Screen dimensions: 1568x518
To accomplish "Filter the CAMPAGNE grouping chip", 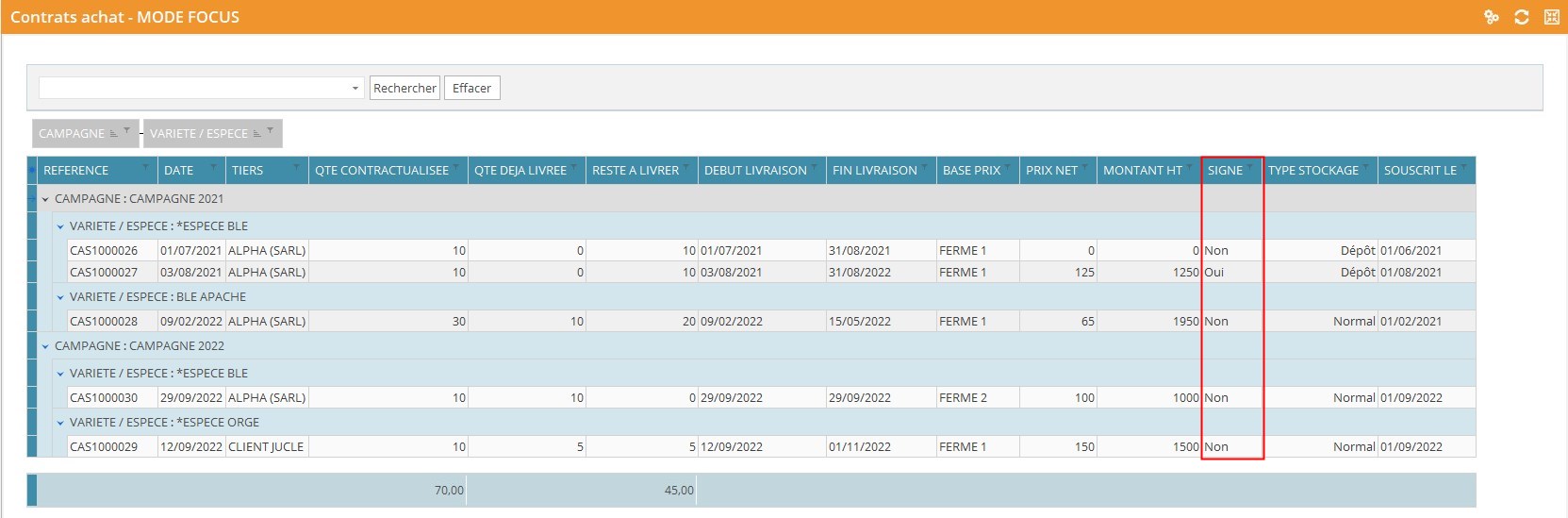I will 127,131.
